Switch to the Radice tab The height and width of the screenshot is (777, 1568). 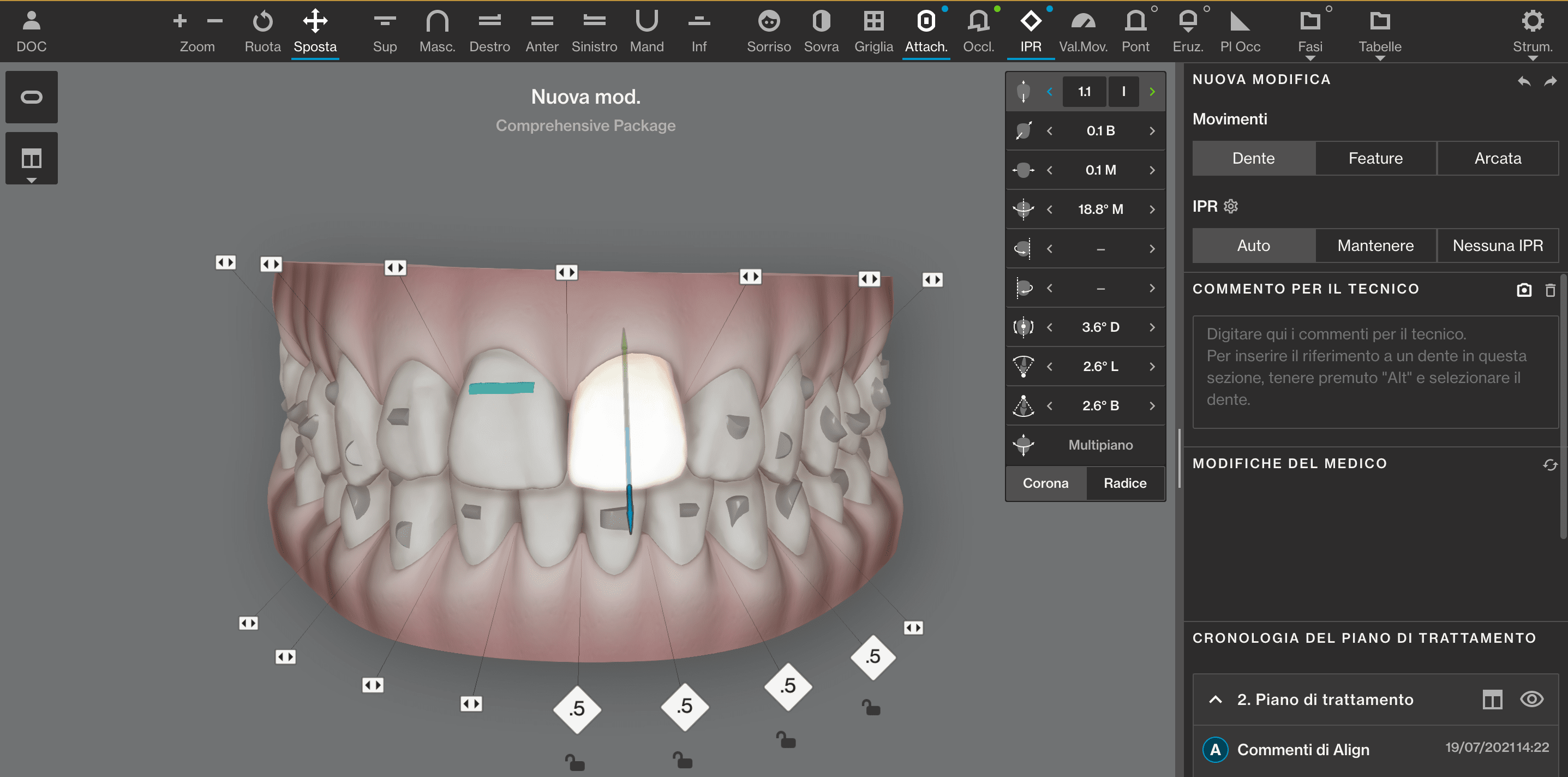[1124, 483]
